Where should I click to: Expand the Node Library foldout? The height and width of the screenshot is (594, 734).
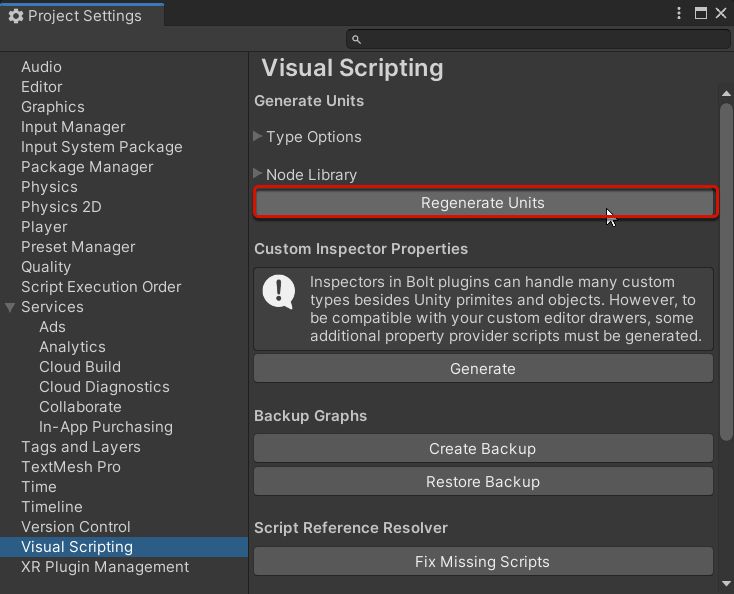click(x=257, y=174)
